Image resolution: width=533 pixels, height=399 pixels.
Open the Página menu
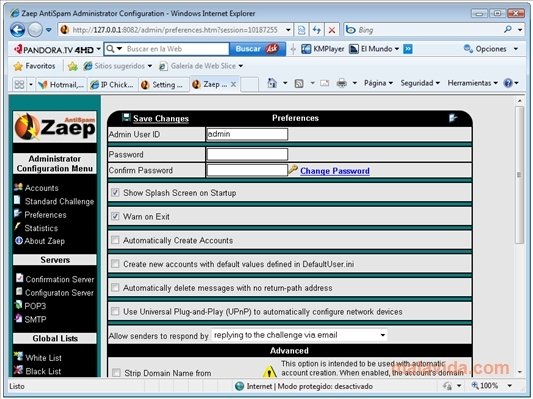point(378,83)
